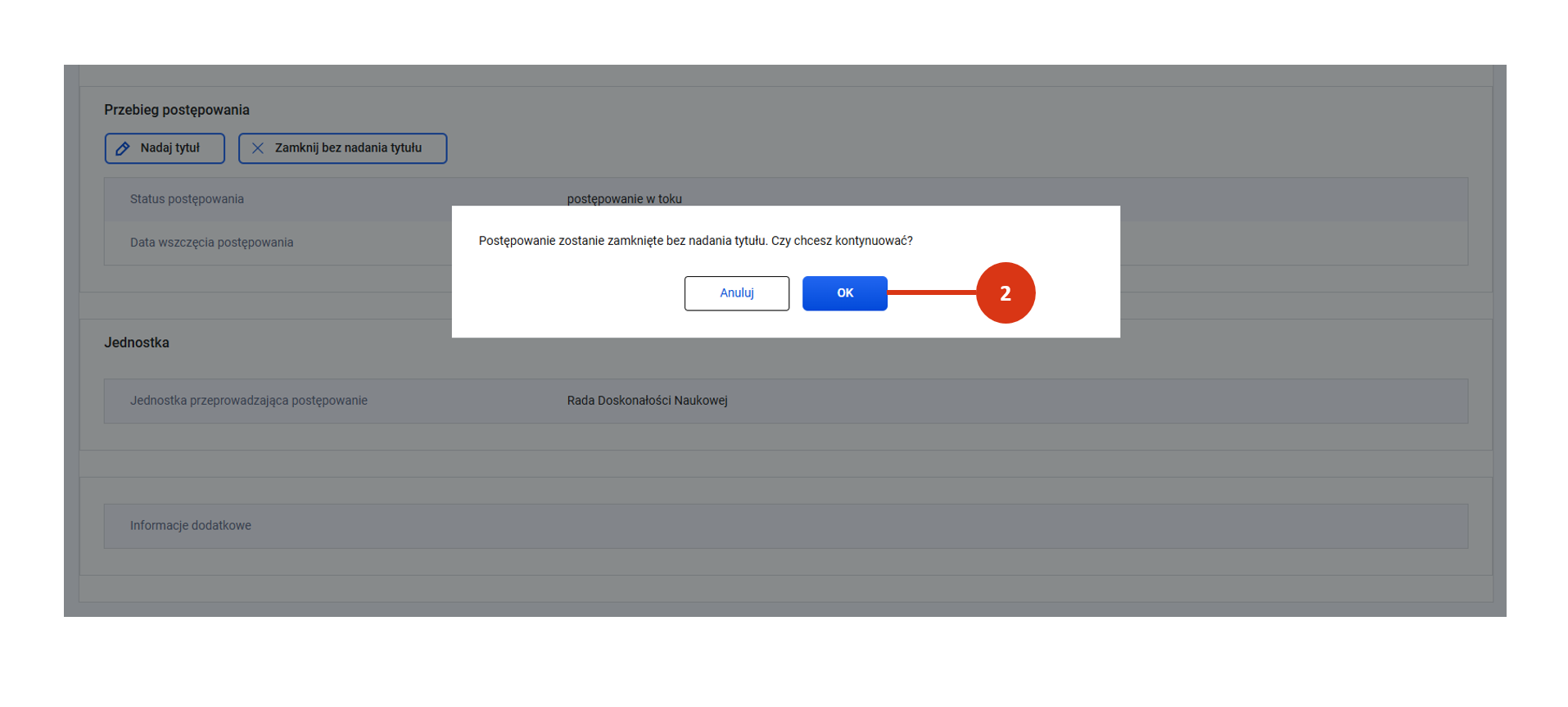This screenshot has height=707, width=1568.
Task: Select the Jednostka przeprowadzająca postępowanie label
Action: [x=248, y=401]
